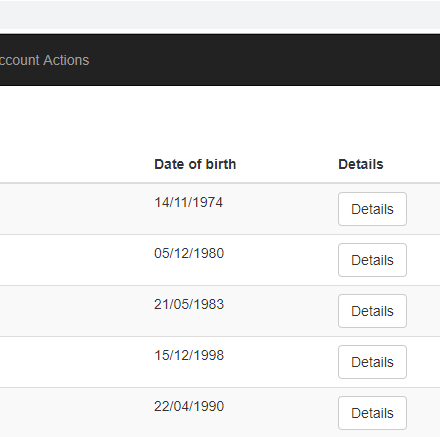This screenshot has height=437, width=440.
Task: Open Details for birth date 21/05/1983
Action: click(372, 311)
